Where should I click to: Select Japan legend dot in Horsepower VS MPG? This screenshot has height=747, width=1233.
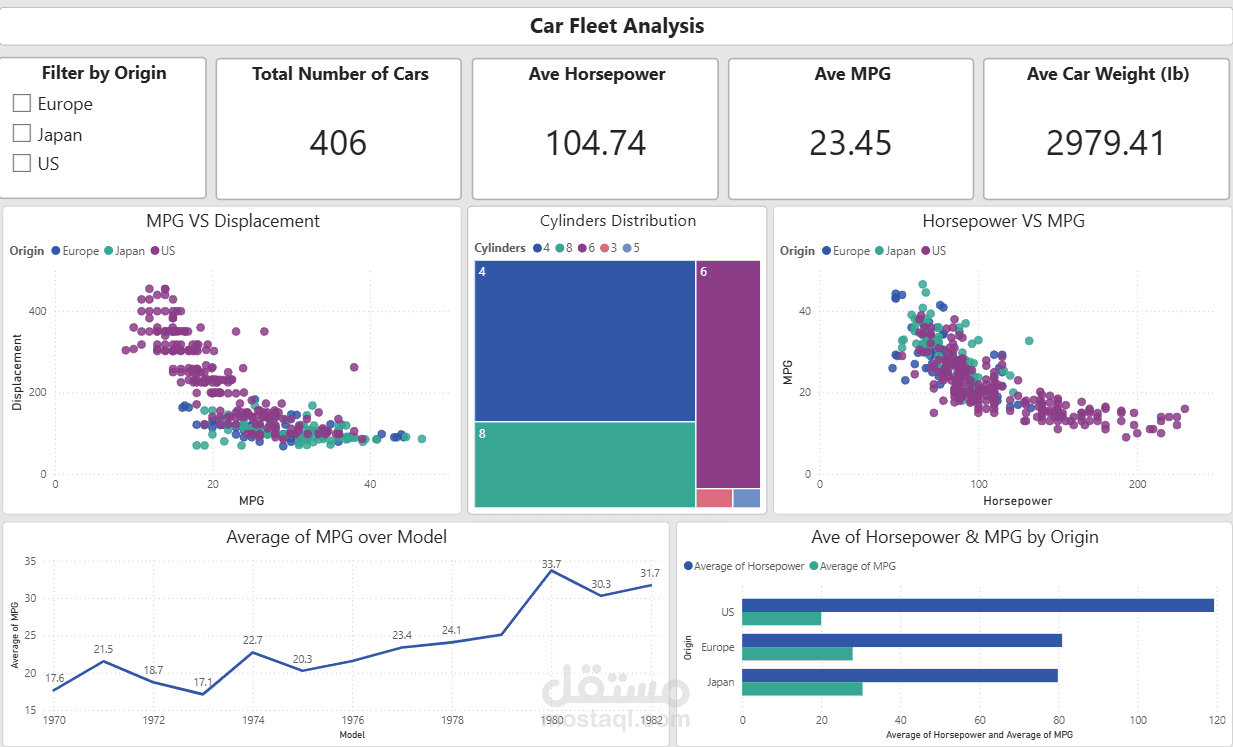[880, 251]
